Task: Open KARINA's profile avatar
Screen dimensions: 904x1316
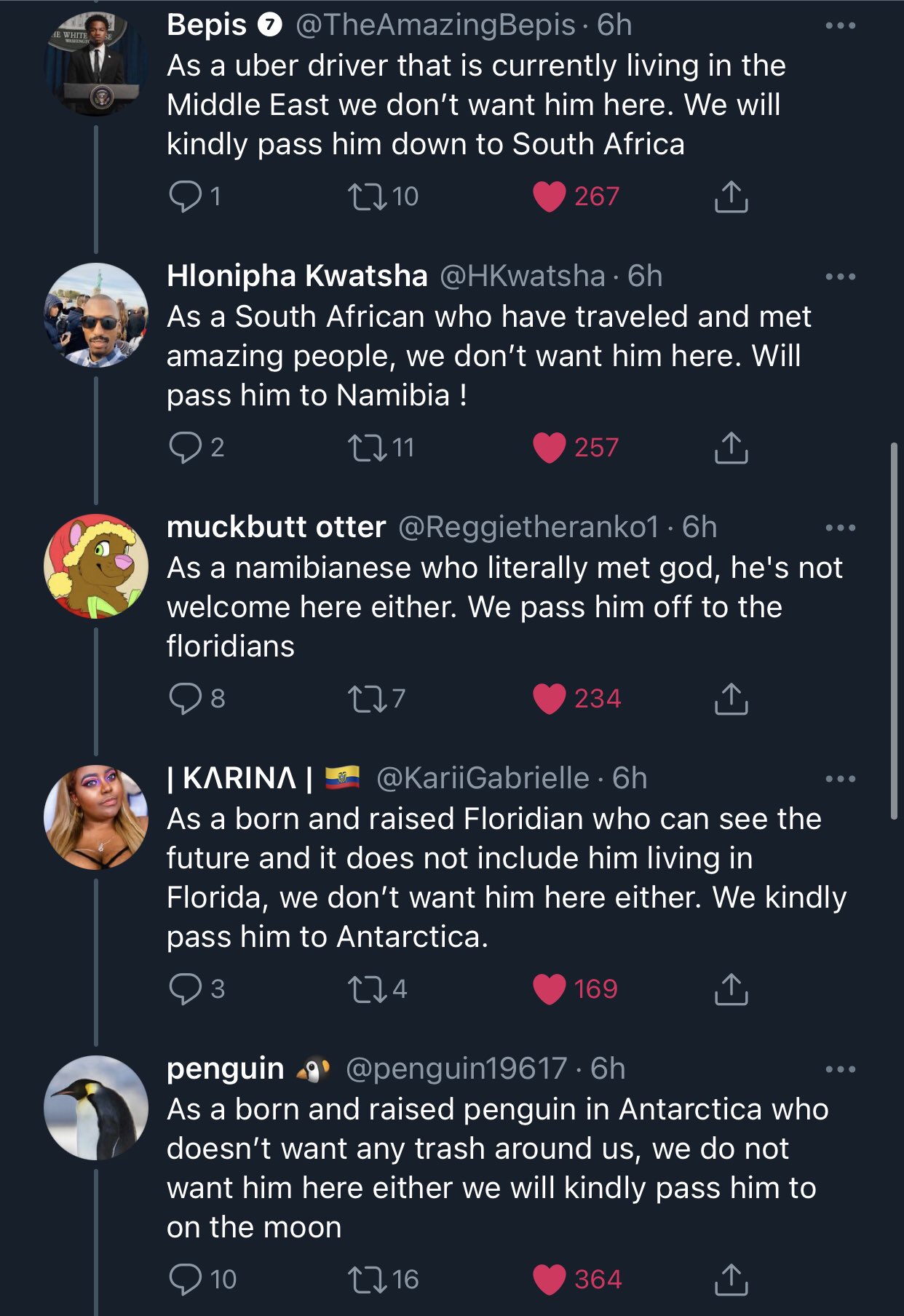Action: click(96, 817)
